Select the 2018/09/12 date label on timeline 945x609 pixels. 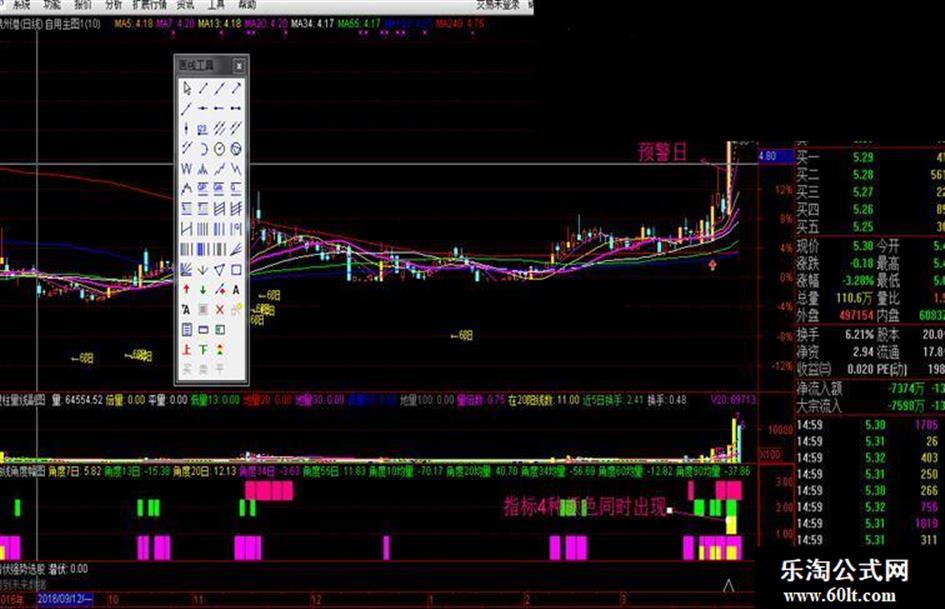(x=65, y=599)
